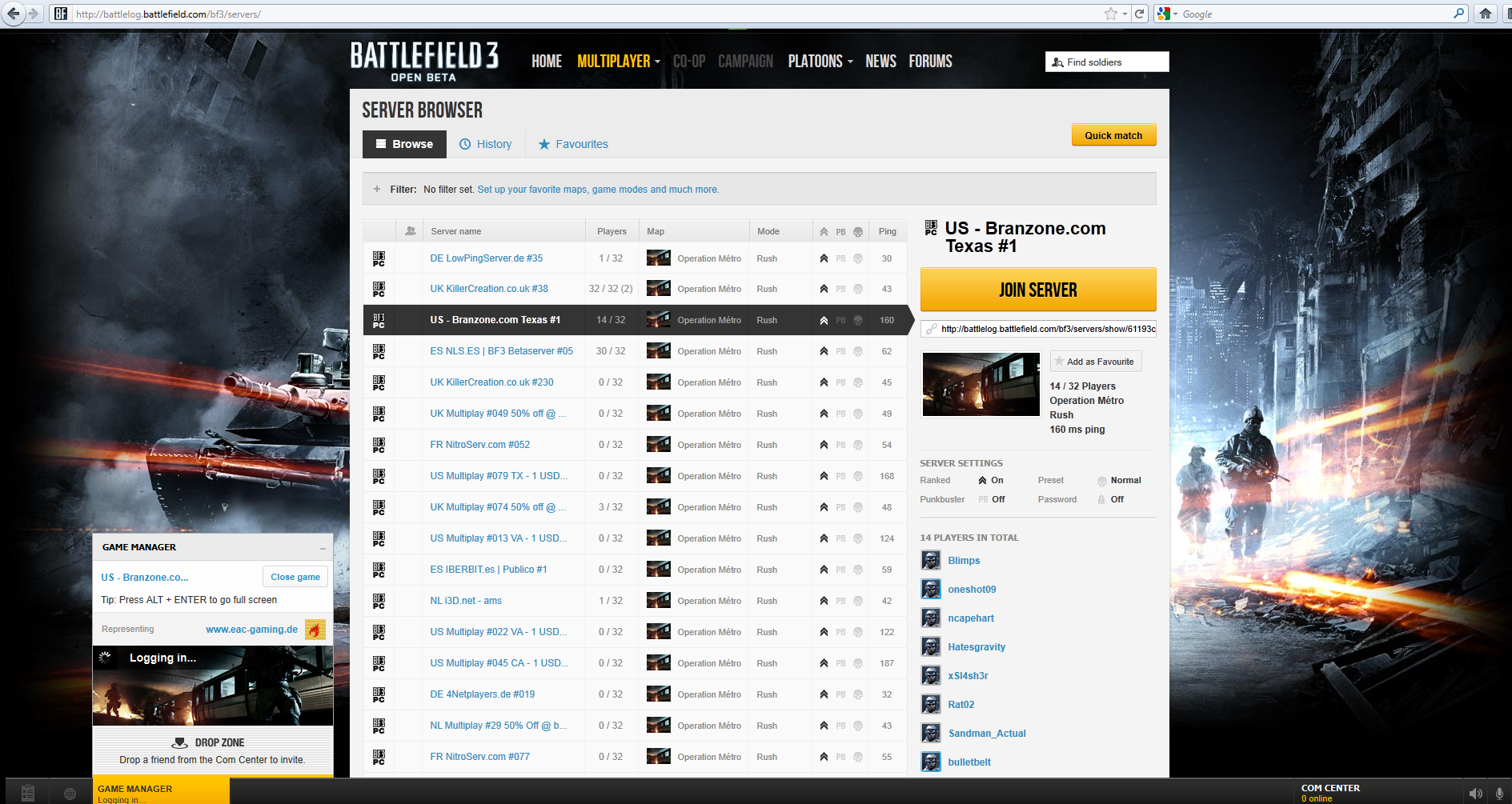1512x804 pixels.
Task: Select the NL i3D.net - ams server
Action: click(635, 601)
